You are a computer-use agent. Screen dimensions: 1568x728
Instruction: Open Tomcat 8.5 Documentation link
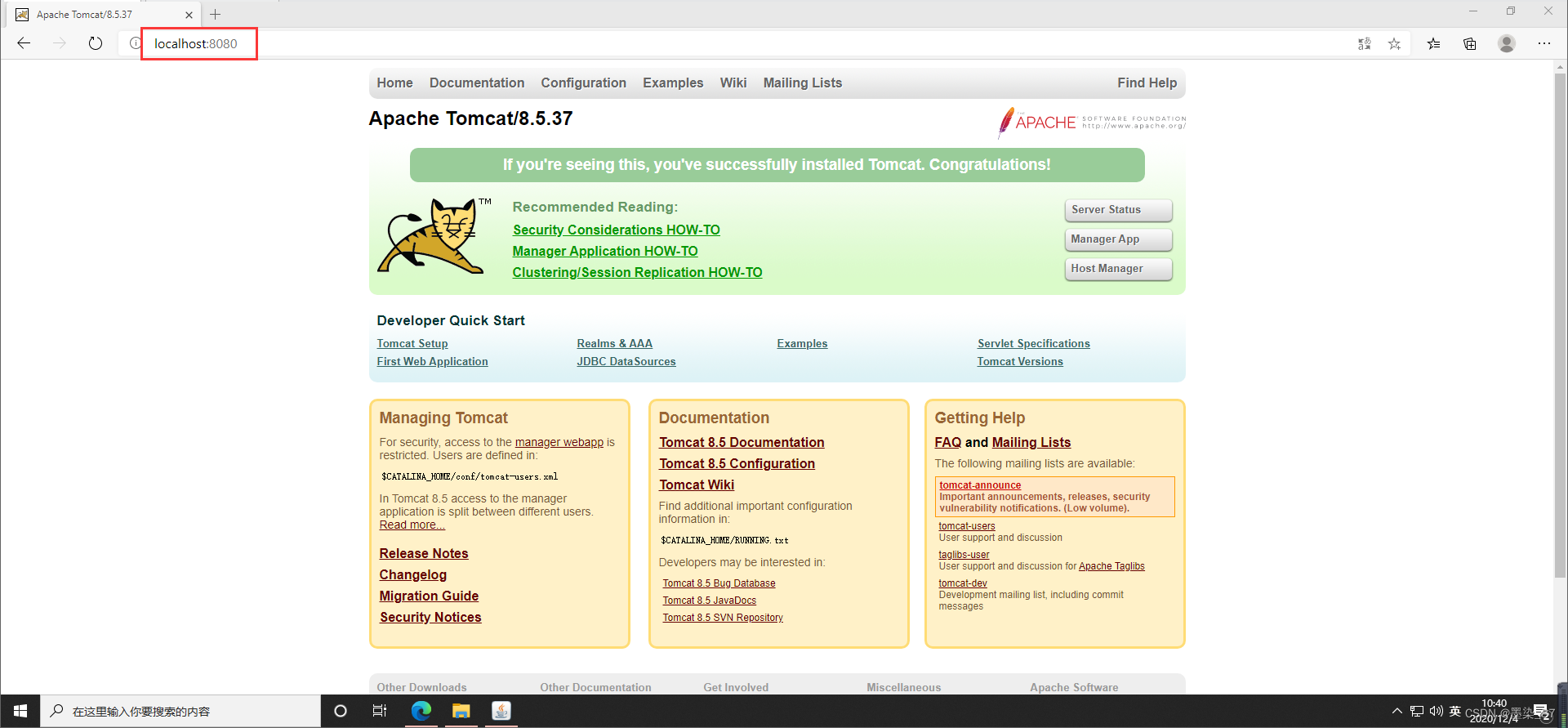742,442
